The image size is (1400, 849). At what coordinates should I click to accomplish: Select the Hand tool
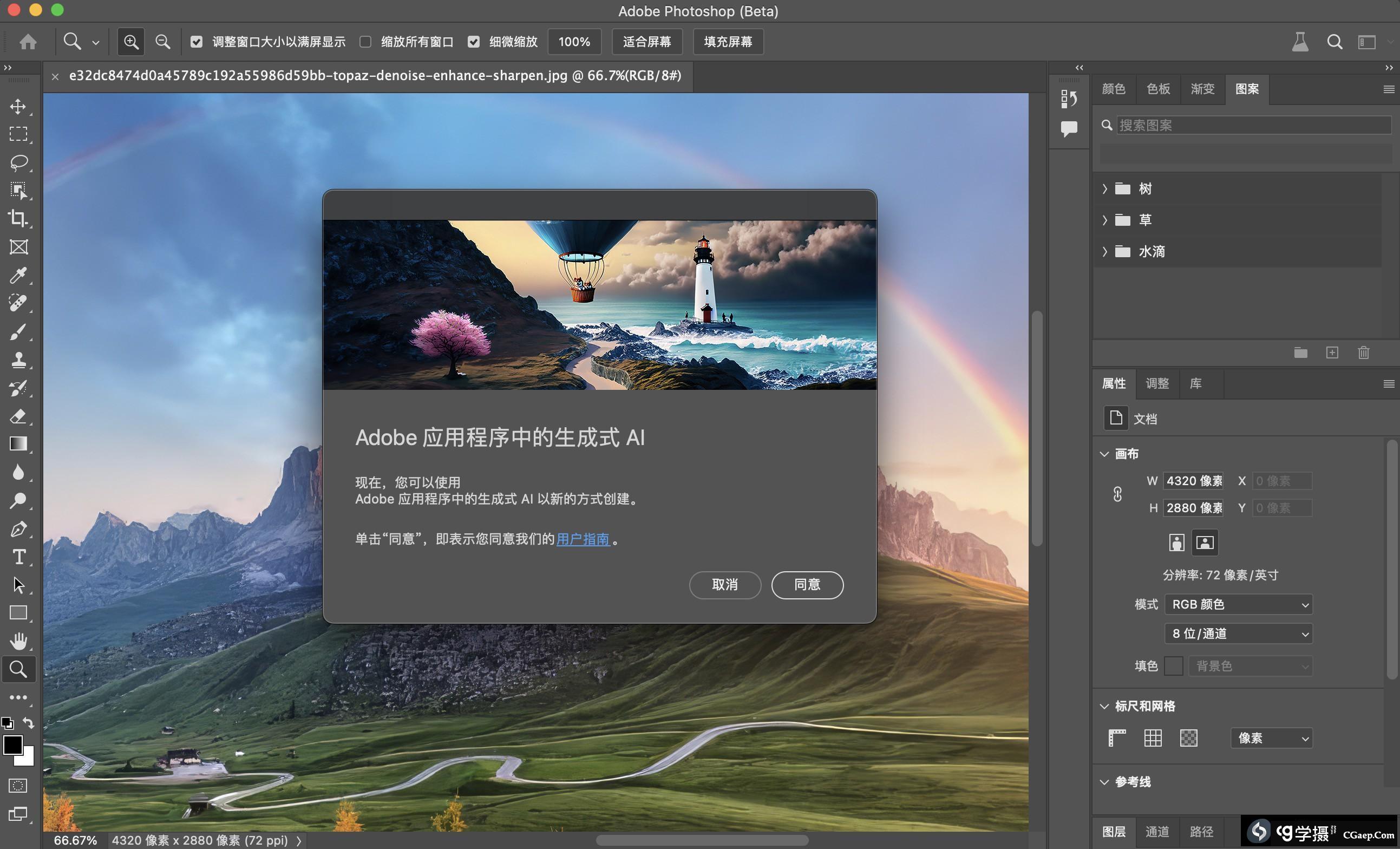[18, 641]
